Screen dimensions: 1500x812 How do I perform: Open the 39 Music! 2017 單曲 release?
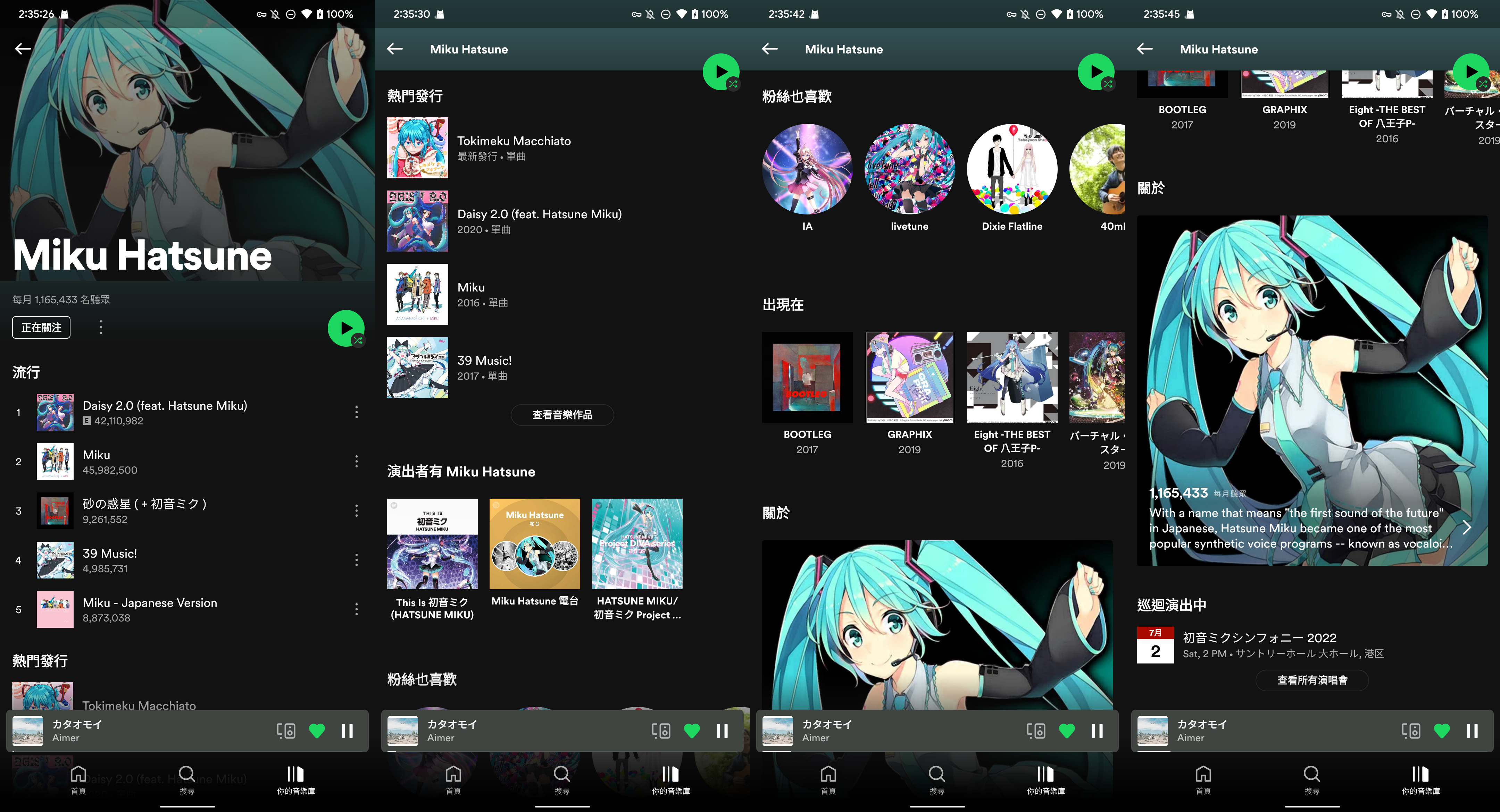click(x=562, y=367)
